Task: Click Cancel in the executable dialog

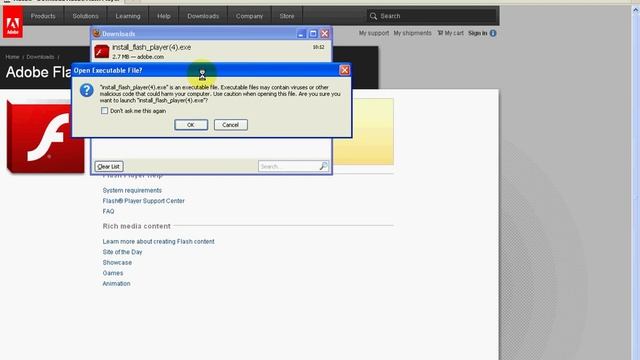Action: 231,125
